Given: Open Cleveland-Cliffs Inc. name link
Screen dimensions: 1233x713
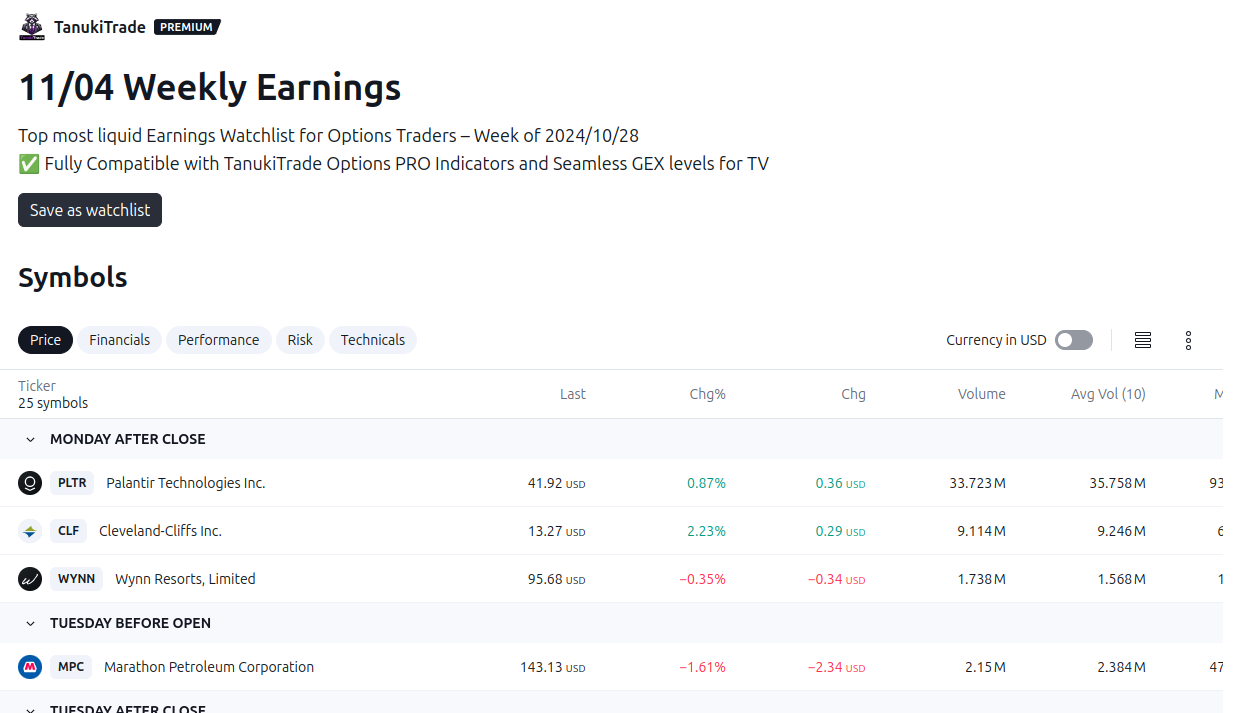Looking at the screenshot, I should point(160,531).
